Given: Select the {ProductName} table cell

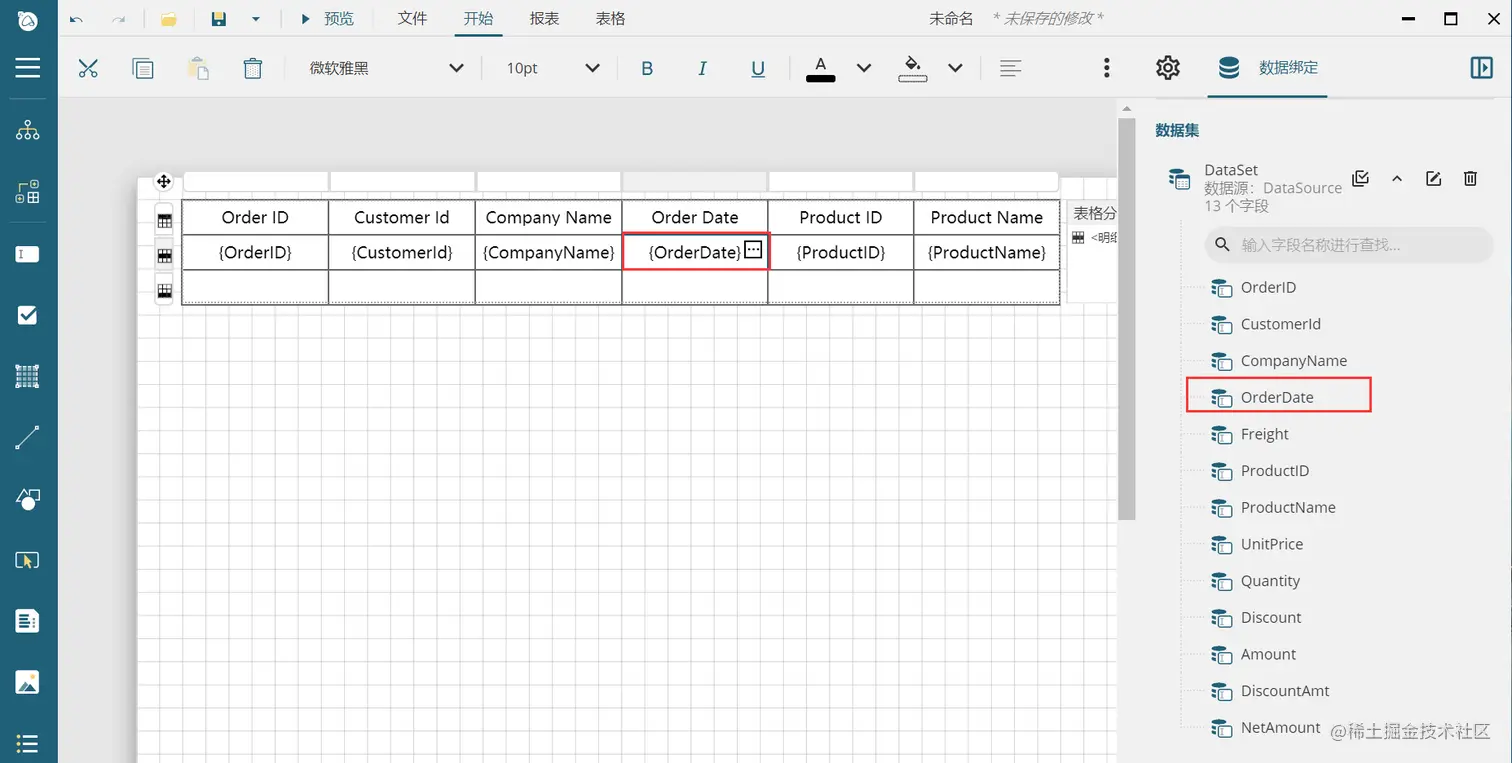Looking at the screenshot, I should tap(987, 252).
